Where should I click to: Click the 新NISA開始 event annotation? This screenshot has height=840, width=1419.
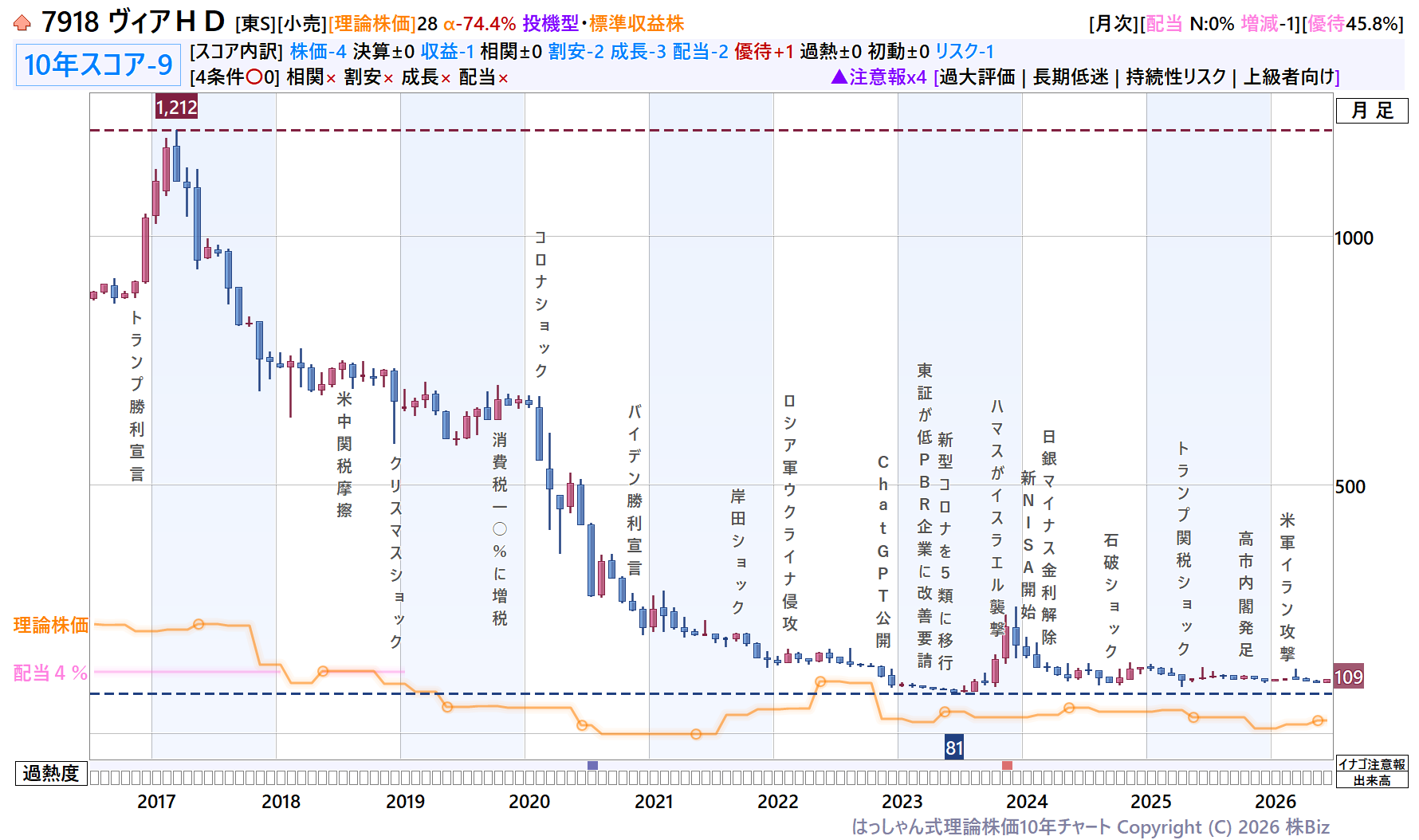[1028, 544]
